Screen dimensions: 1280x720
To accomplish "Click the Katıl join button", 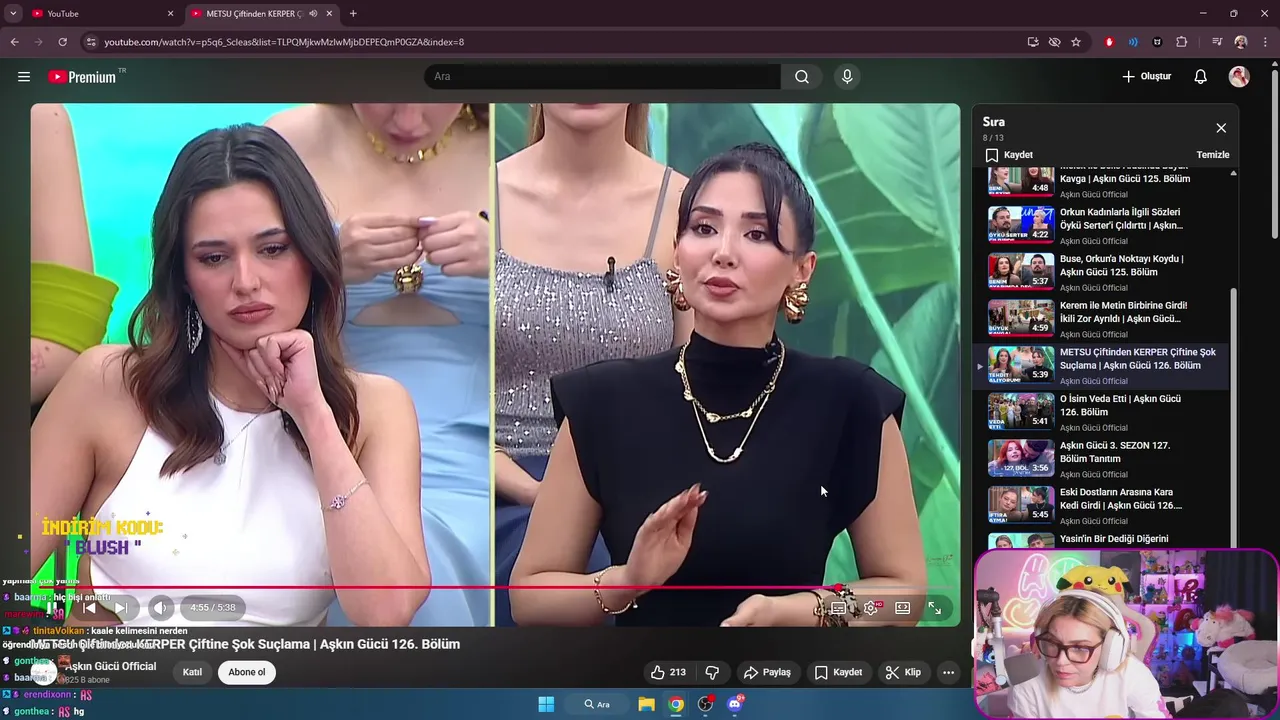I will click(192, 672).
